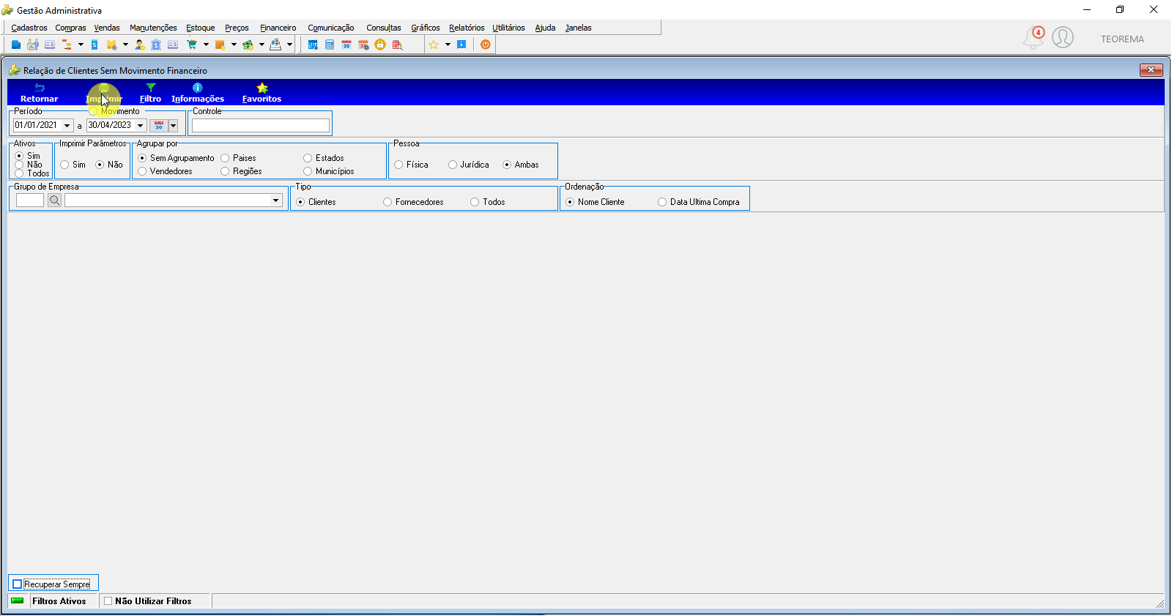Click the blue building icon in toolbar

click(x=15, y=45)
